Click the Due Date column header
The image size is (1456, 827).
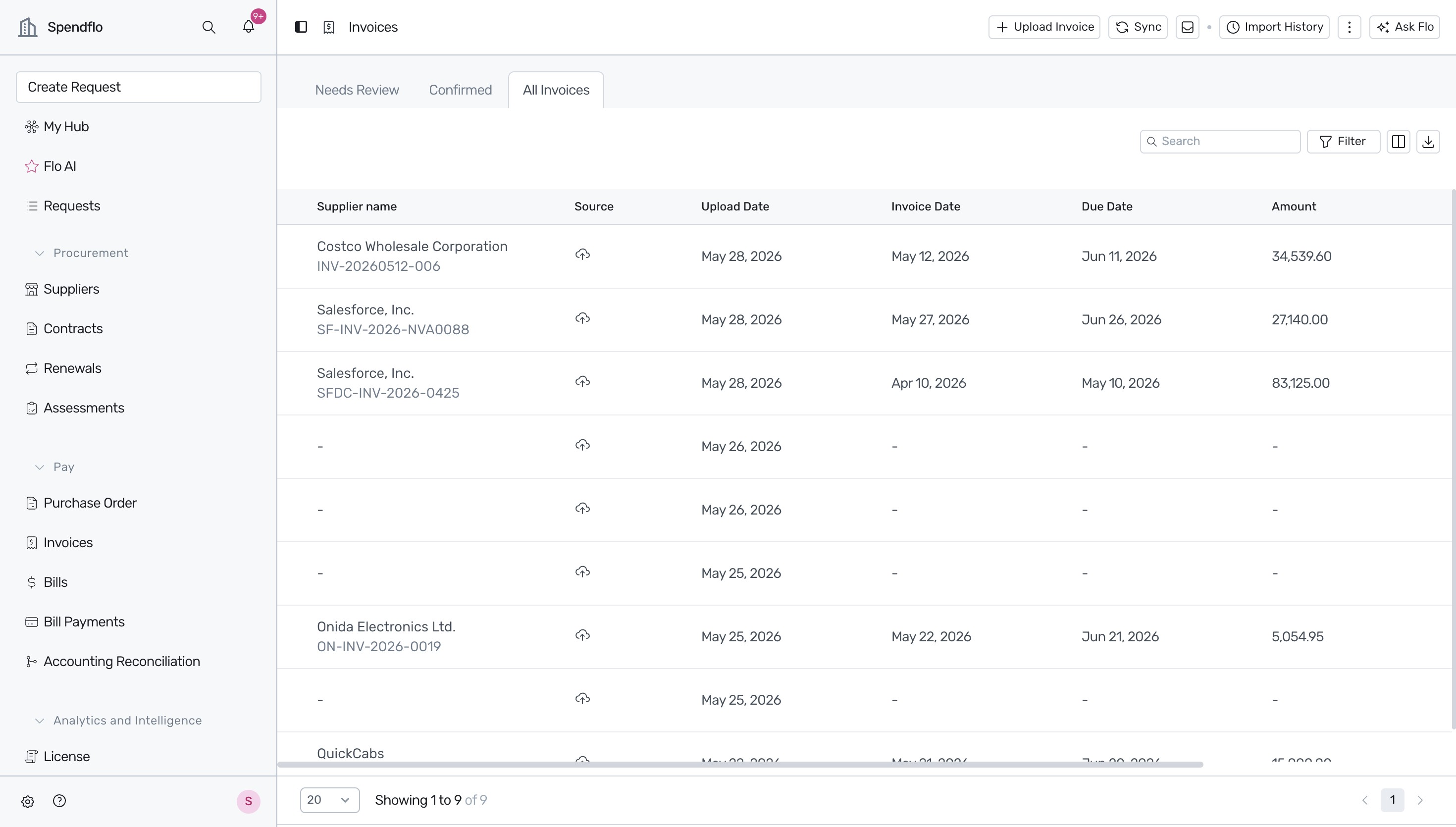[1107, 207]
